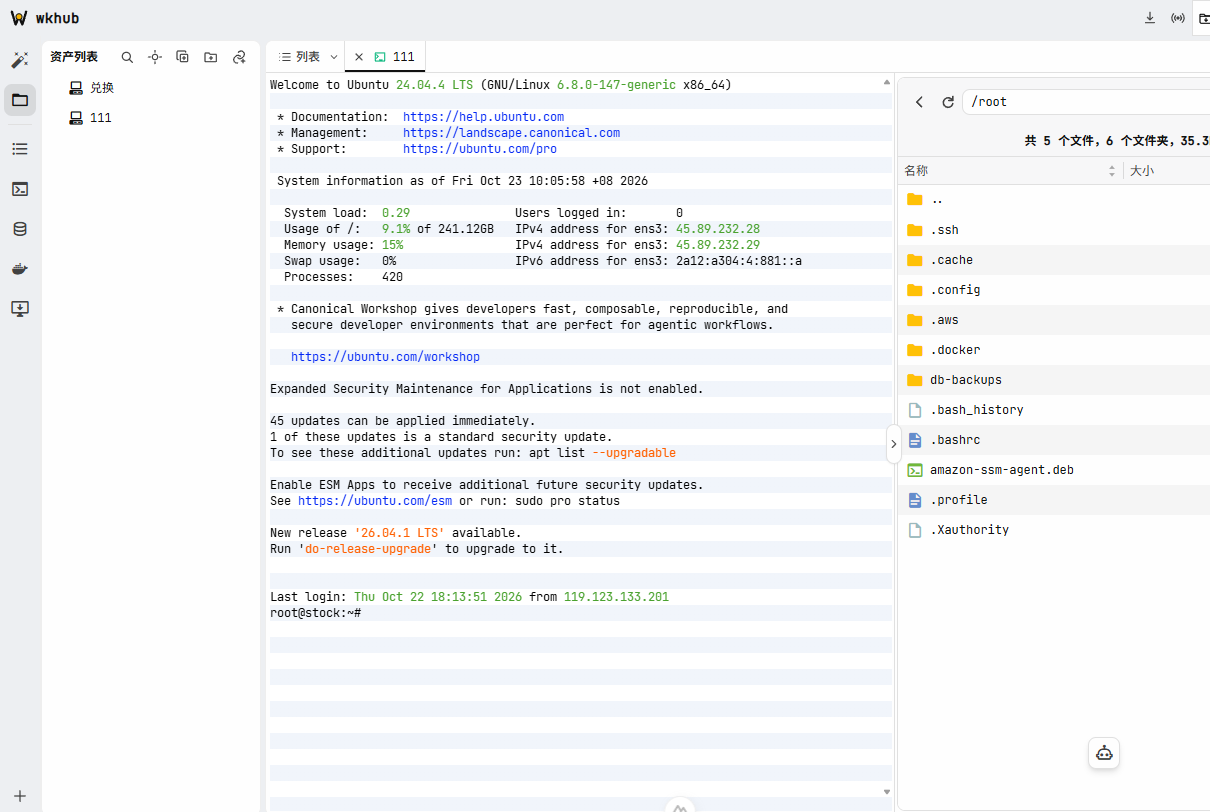Open the 列表 tab dropdown

point(334,57)
